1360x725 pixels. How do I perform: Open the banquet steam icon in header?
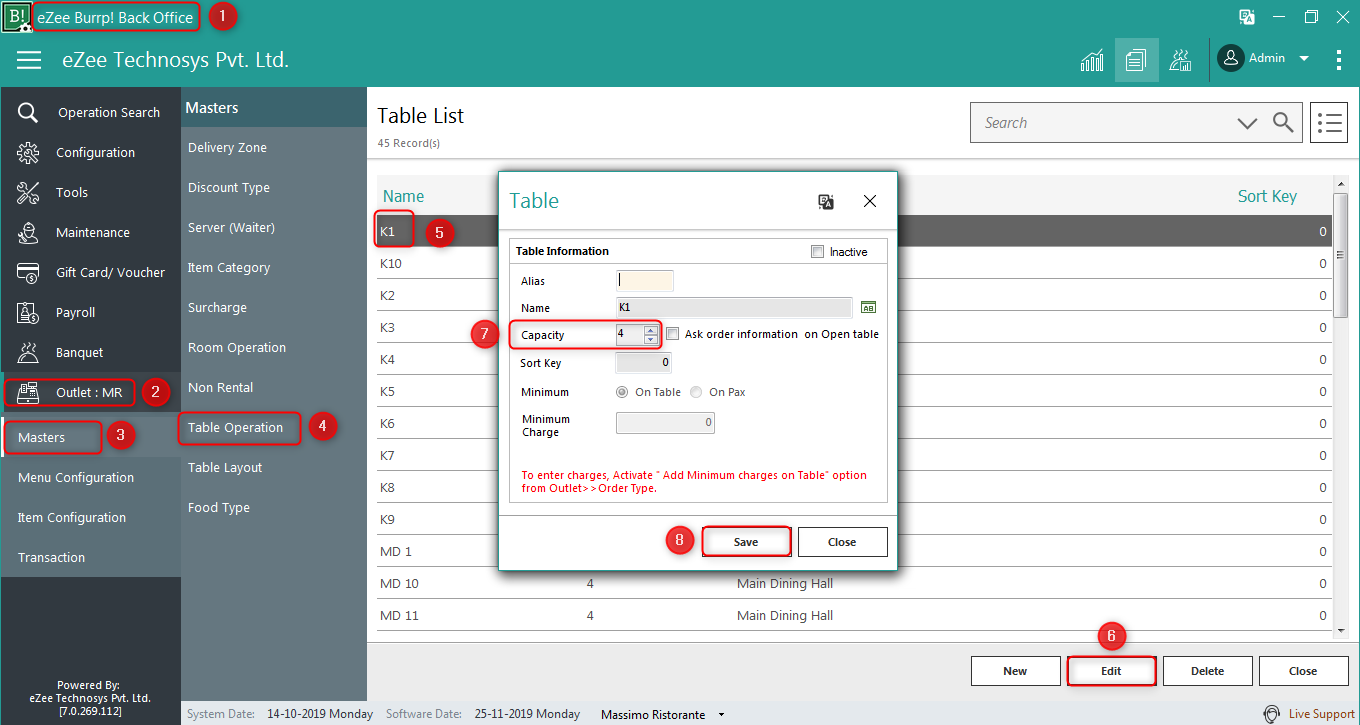pos(1181,60)
